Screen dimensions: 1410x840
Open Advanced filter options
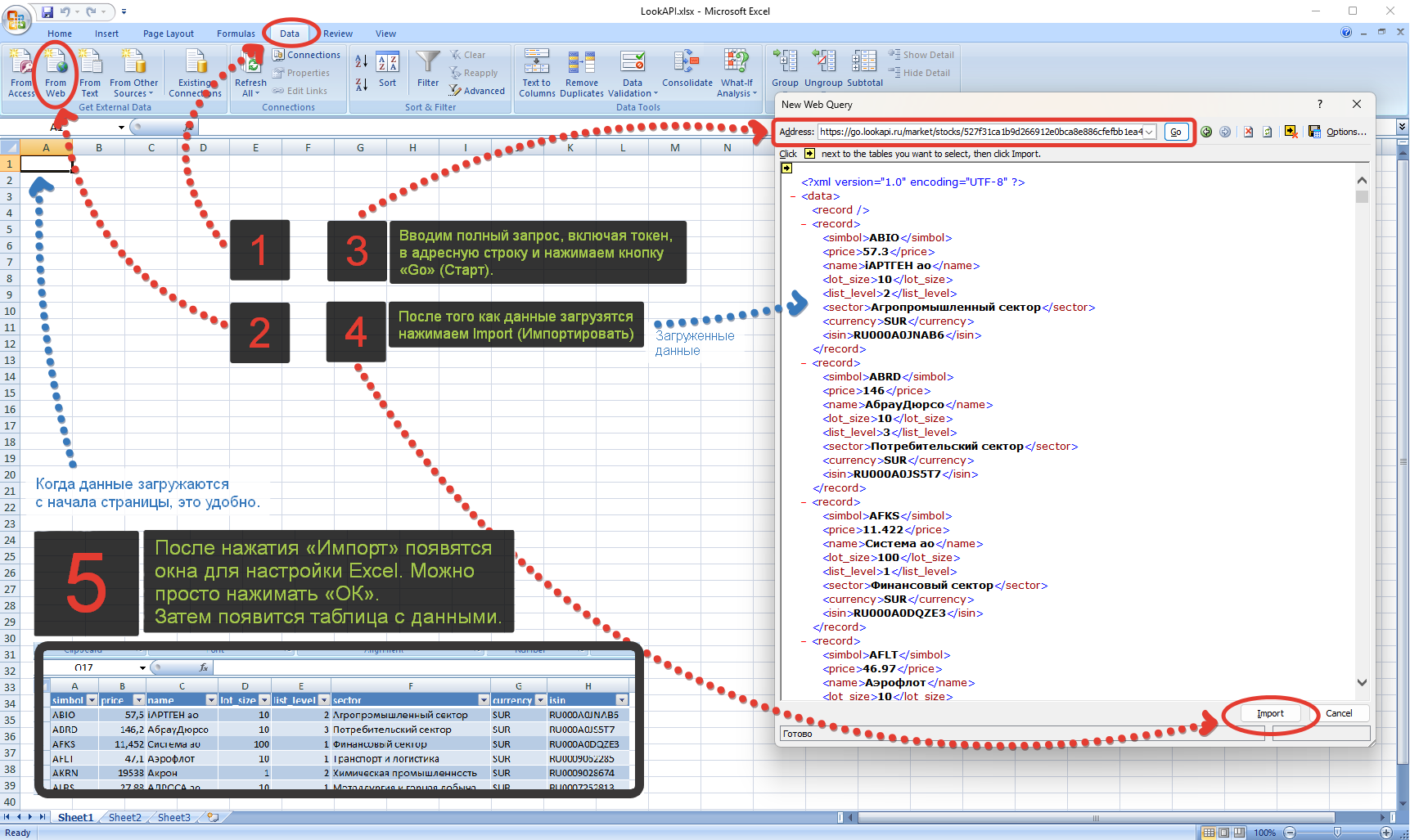tap(476, 91)
